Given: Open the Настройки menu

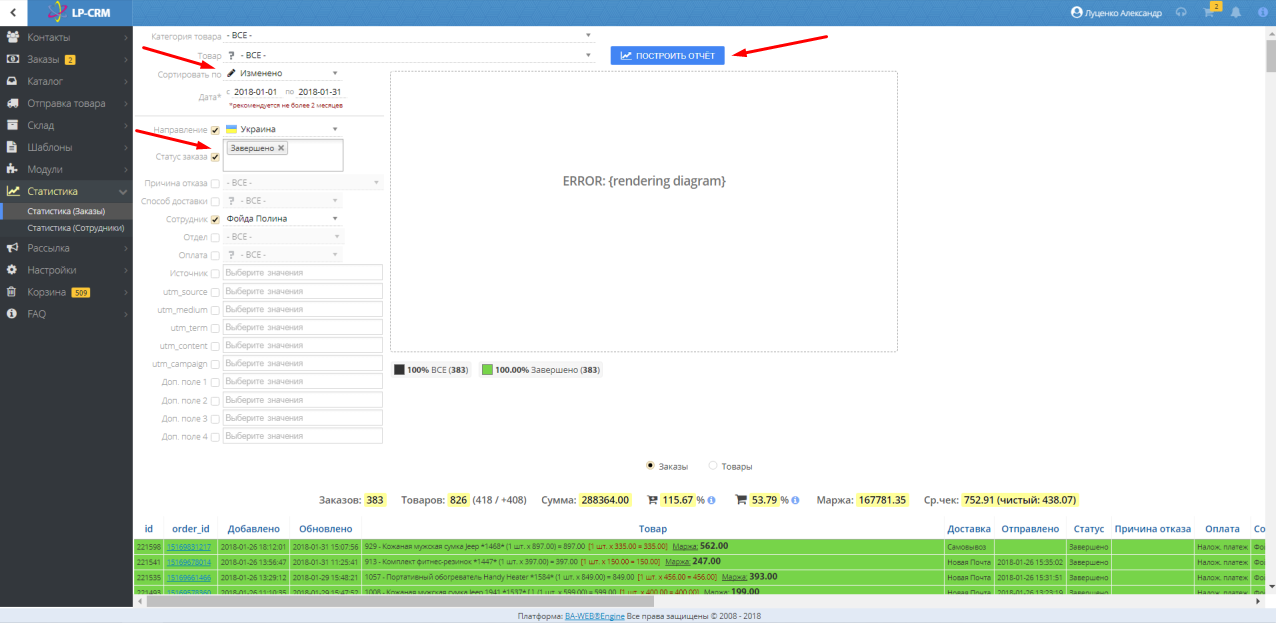Looking at the screenshot, I should (66, 270).
